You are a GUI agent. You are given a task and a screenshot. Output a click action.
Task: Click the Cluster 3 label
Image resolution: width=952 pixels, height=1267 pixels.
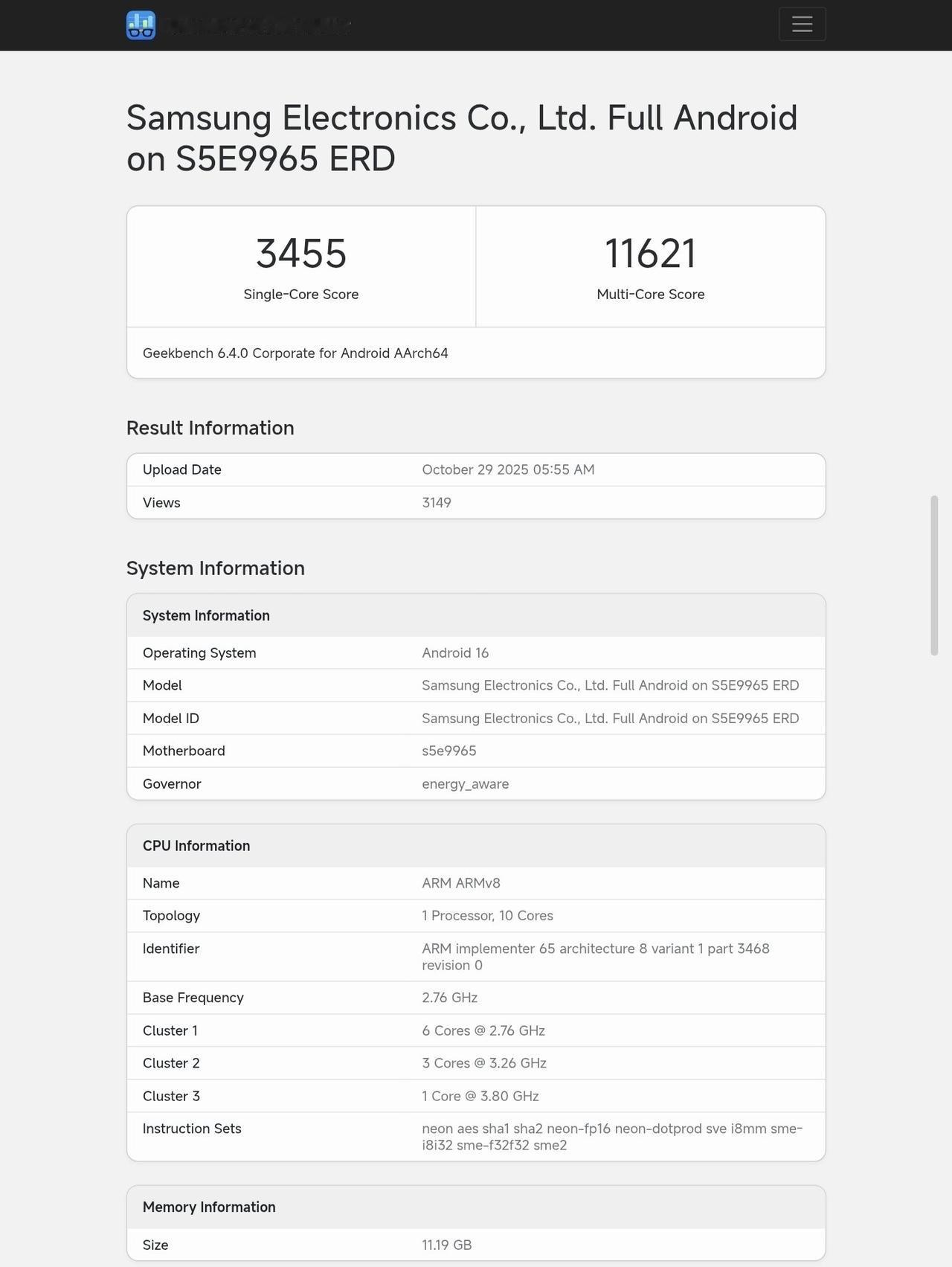(x=171, y=1096)
